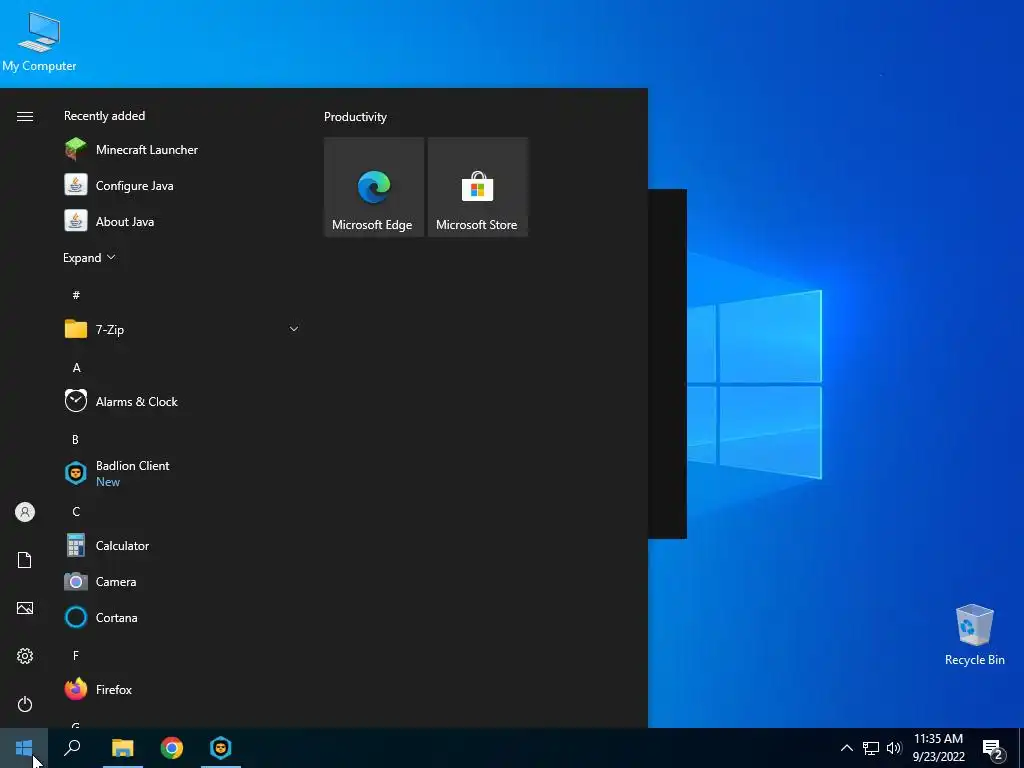Open the clock showing 11:35 AM
The width and height of the screenshot is (1024, 768).
point(938,748)
